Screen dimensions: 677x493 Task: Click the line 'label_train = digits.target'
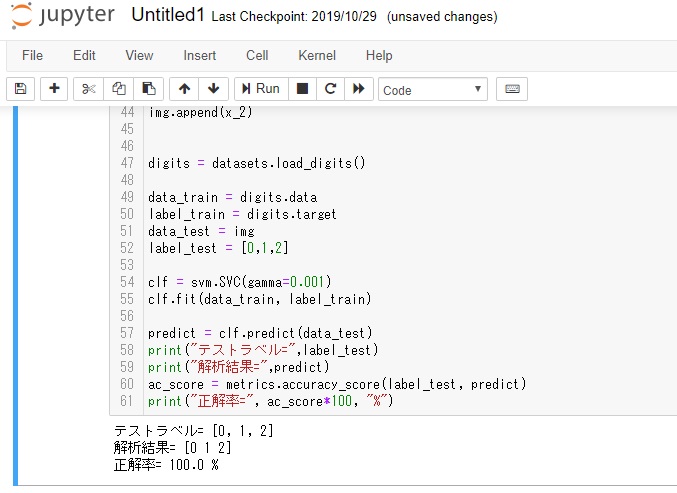[242, 214]
